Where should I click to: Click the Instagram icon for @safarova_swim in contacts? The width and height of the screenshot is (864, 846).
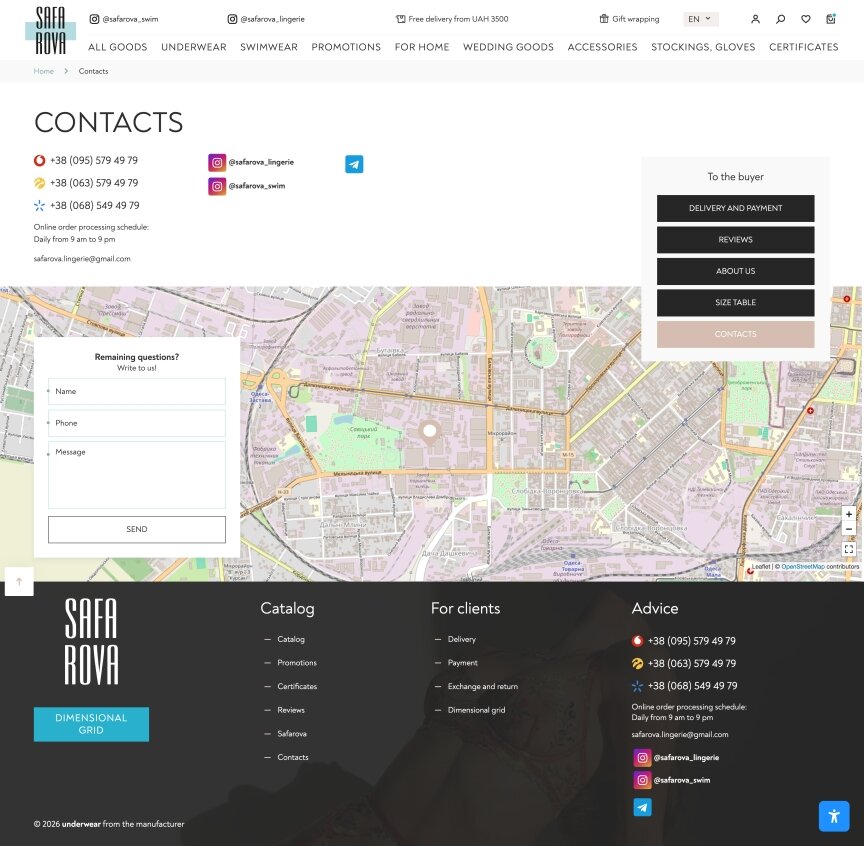(x=217, y=186)
